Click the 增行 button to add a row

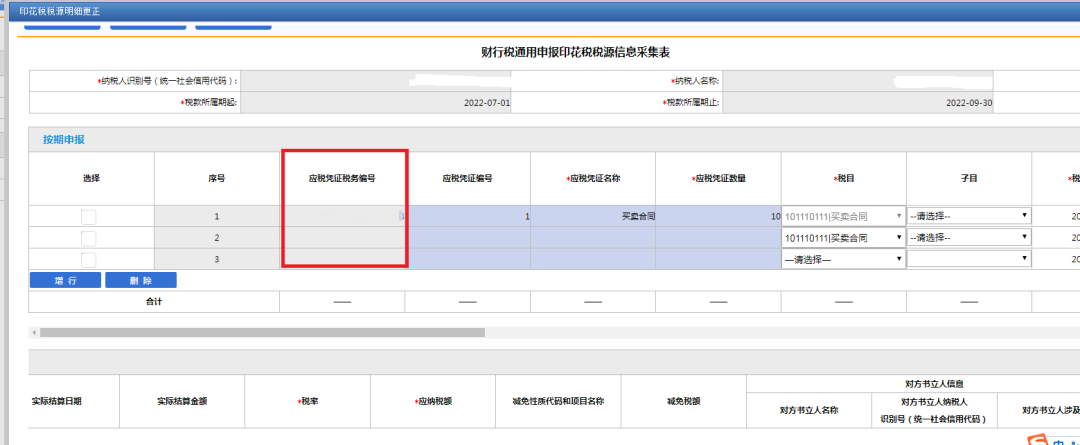65,280
